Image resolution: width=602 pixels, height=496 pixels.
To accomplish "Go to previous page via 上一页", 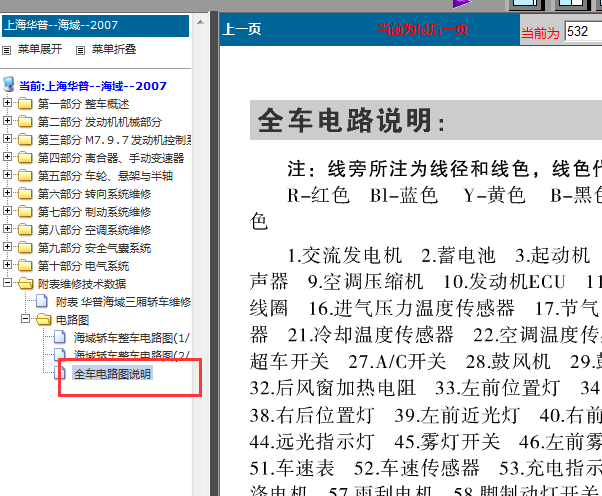I will pos(242,29).
